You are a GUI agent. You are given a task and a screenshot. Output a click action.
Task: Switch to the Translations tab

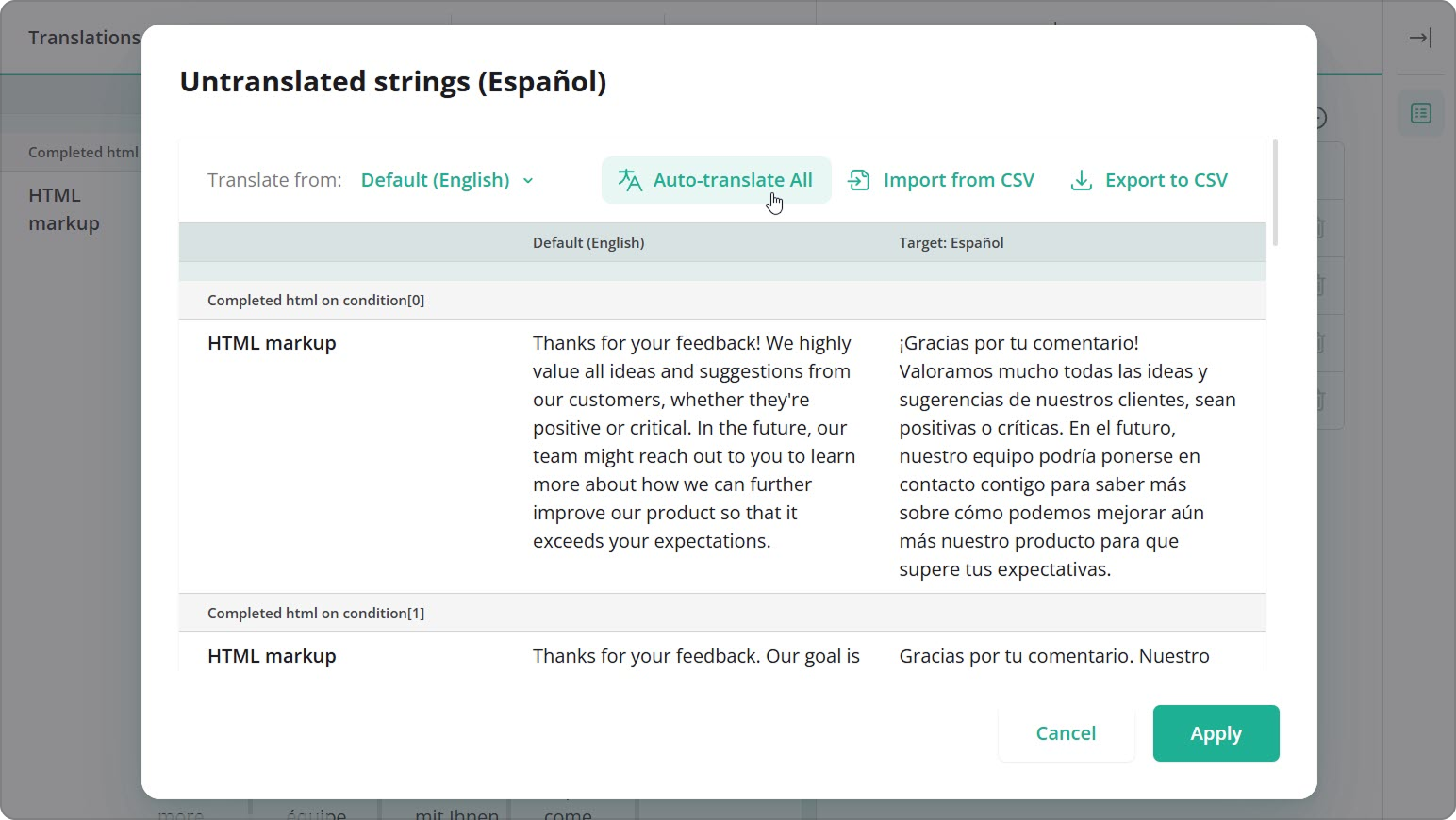(x=85, y=37)
